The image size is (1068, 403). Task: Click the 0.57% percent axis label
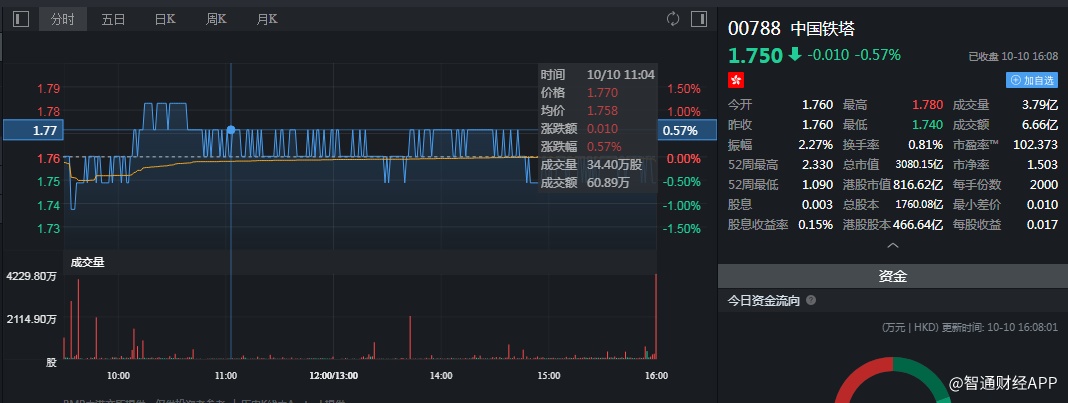[687, 130]
